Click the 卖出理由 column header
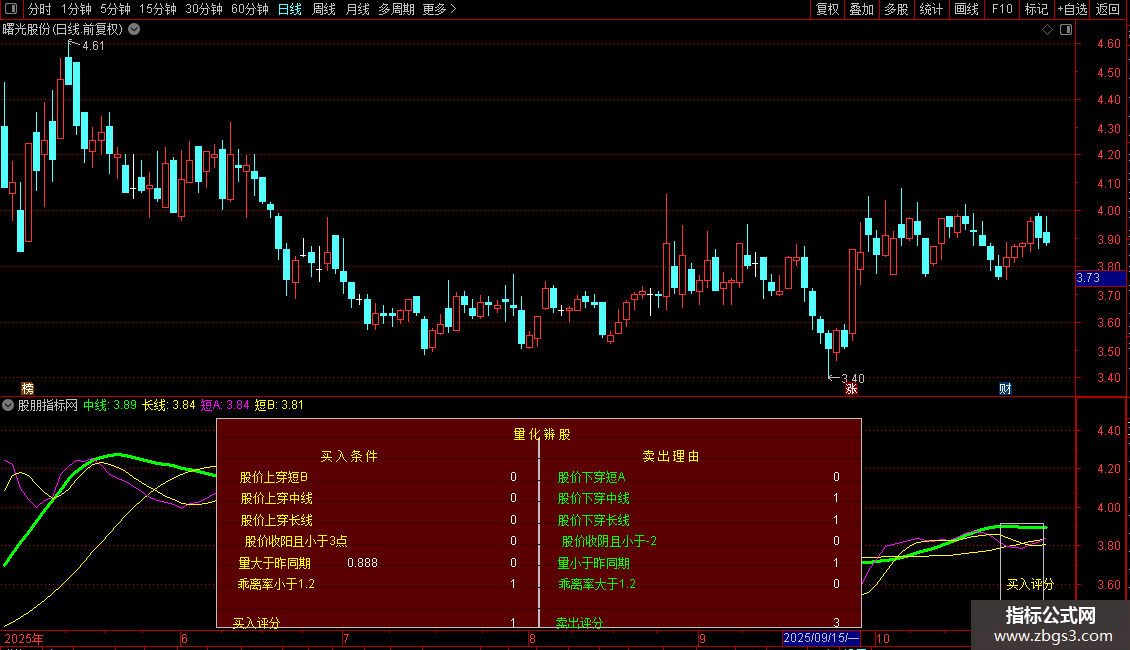This screenshot has height=650, width=1130. [x=671, y=456]
